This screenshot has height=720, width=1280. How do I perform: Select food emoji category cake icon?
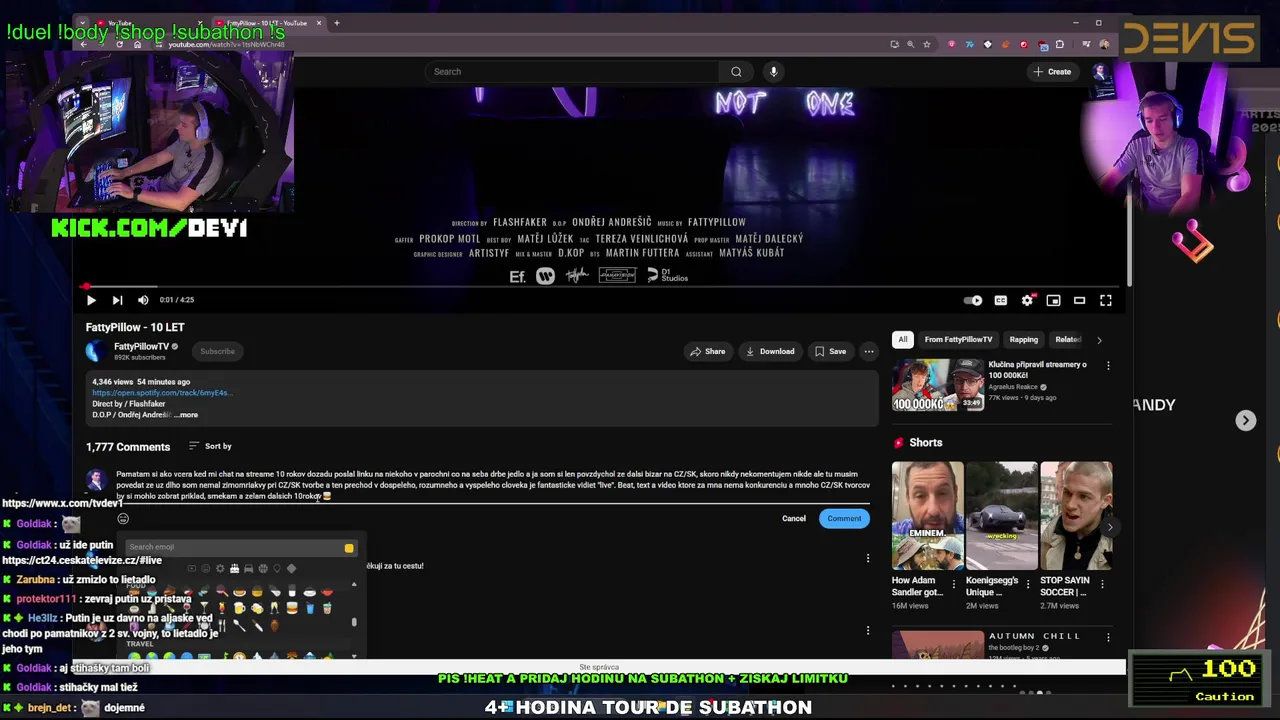point(234,569)
